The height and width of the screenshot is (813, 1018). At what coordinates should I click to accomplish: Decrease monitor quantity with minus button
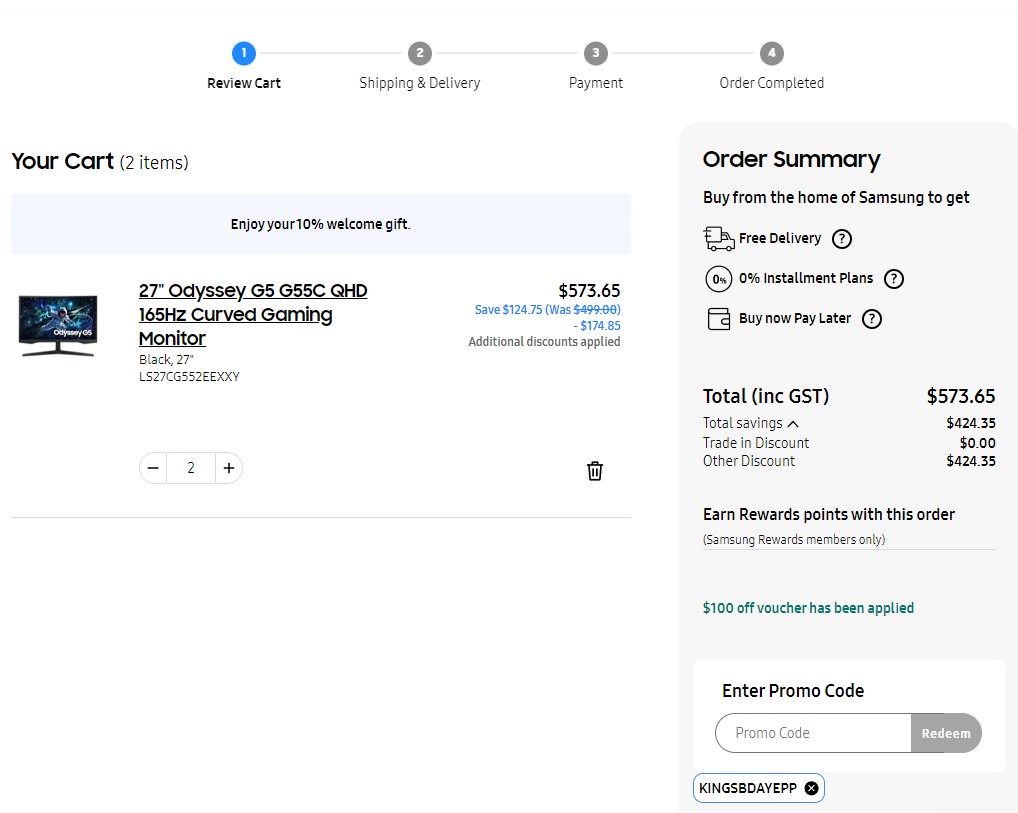153,468
